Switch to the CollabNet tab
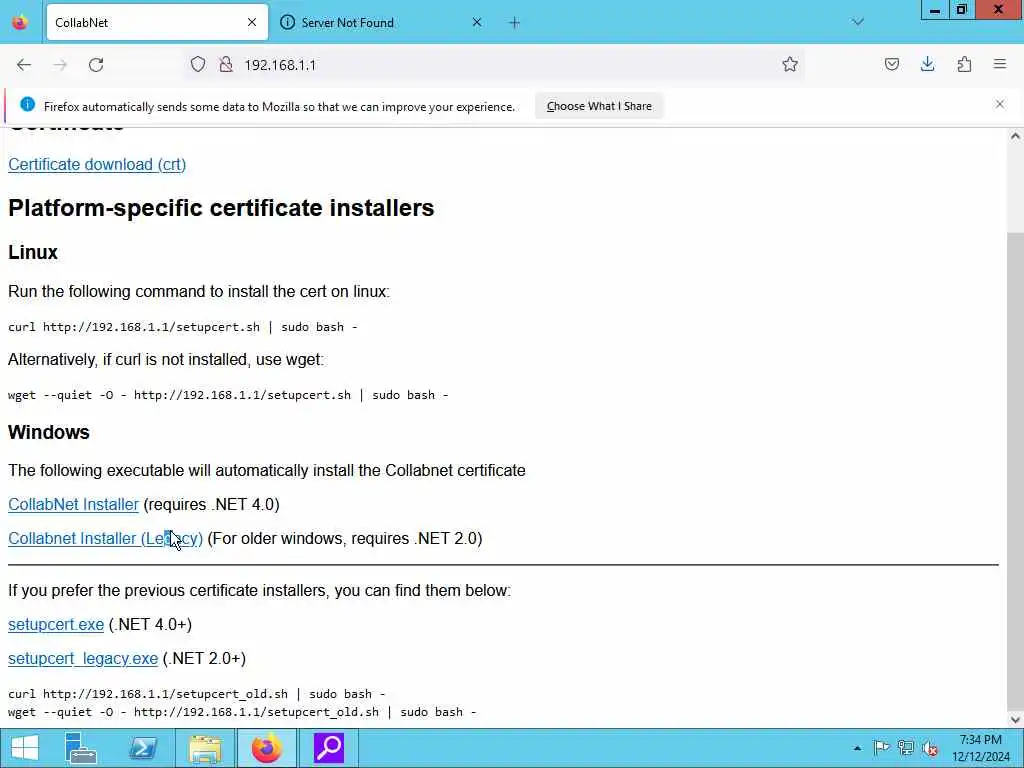Viewport: 1024px width, 768px height. click(x=157, y=22)
